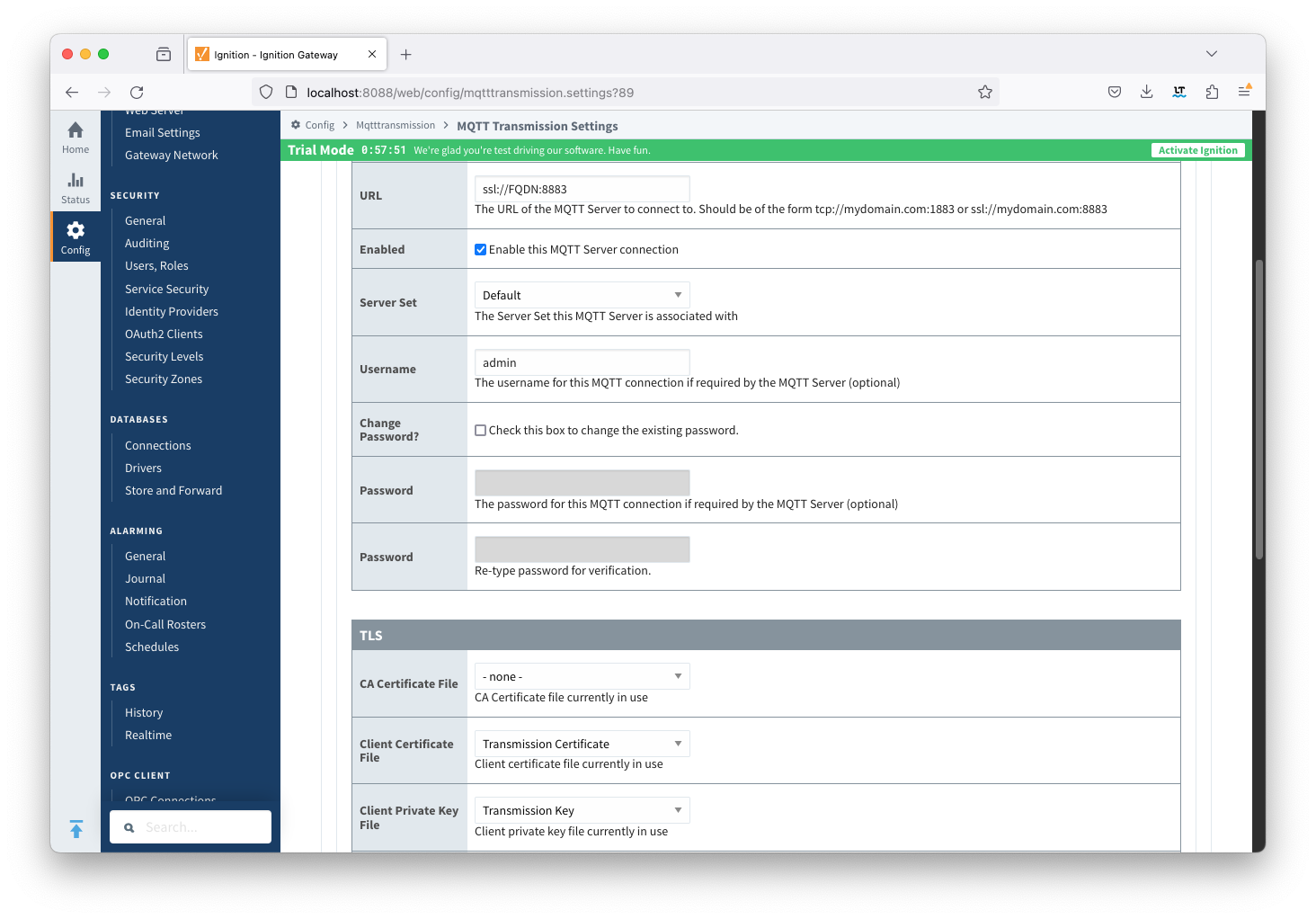Image resolution: width=1316 pixels, height=919 pixels.
Task: Open Email Settings in the sidebar
Action: 163,132
